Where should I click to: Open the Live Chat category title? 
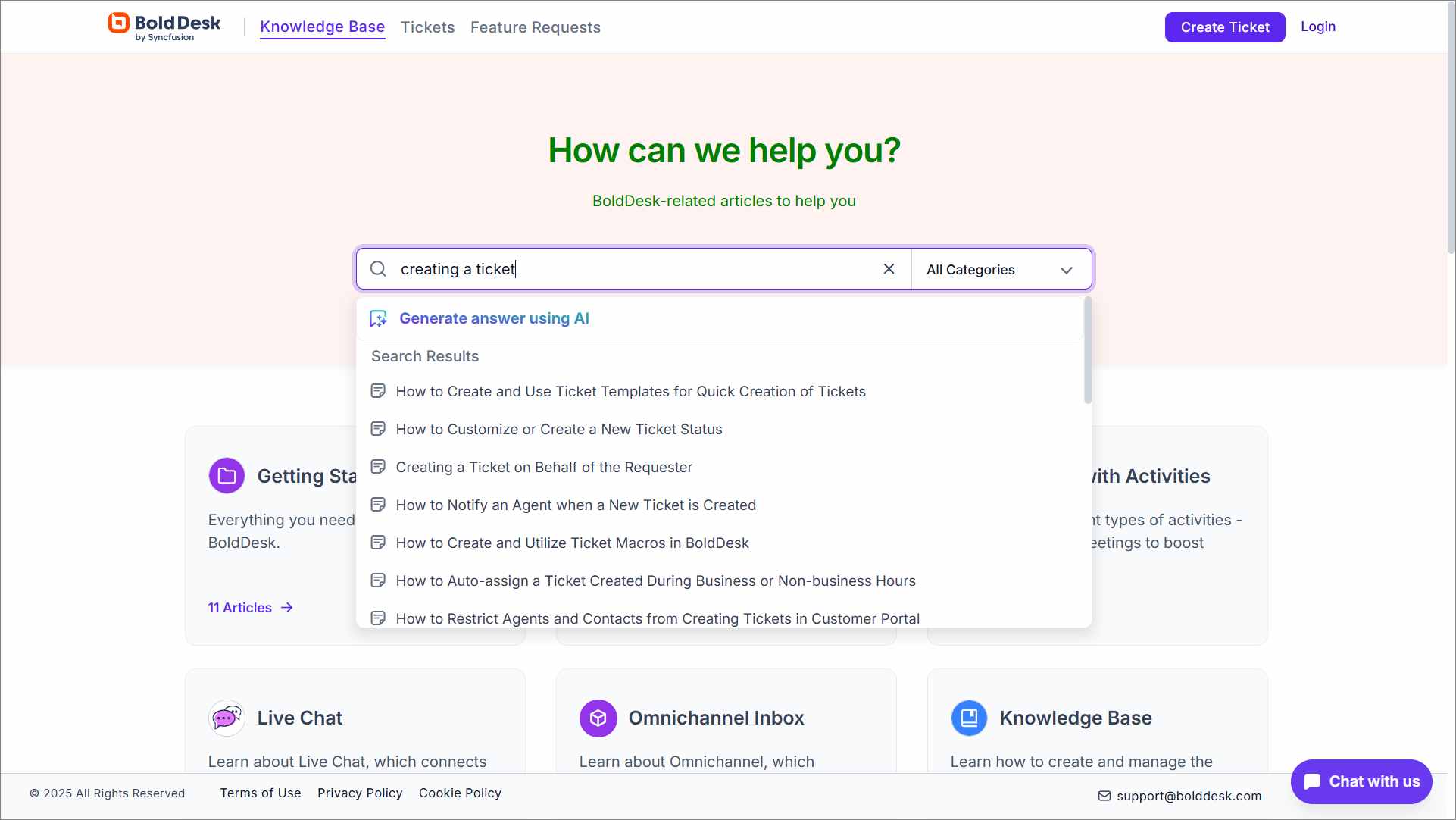click(299, 718)
